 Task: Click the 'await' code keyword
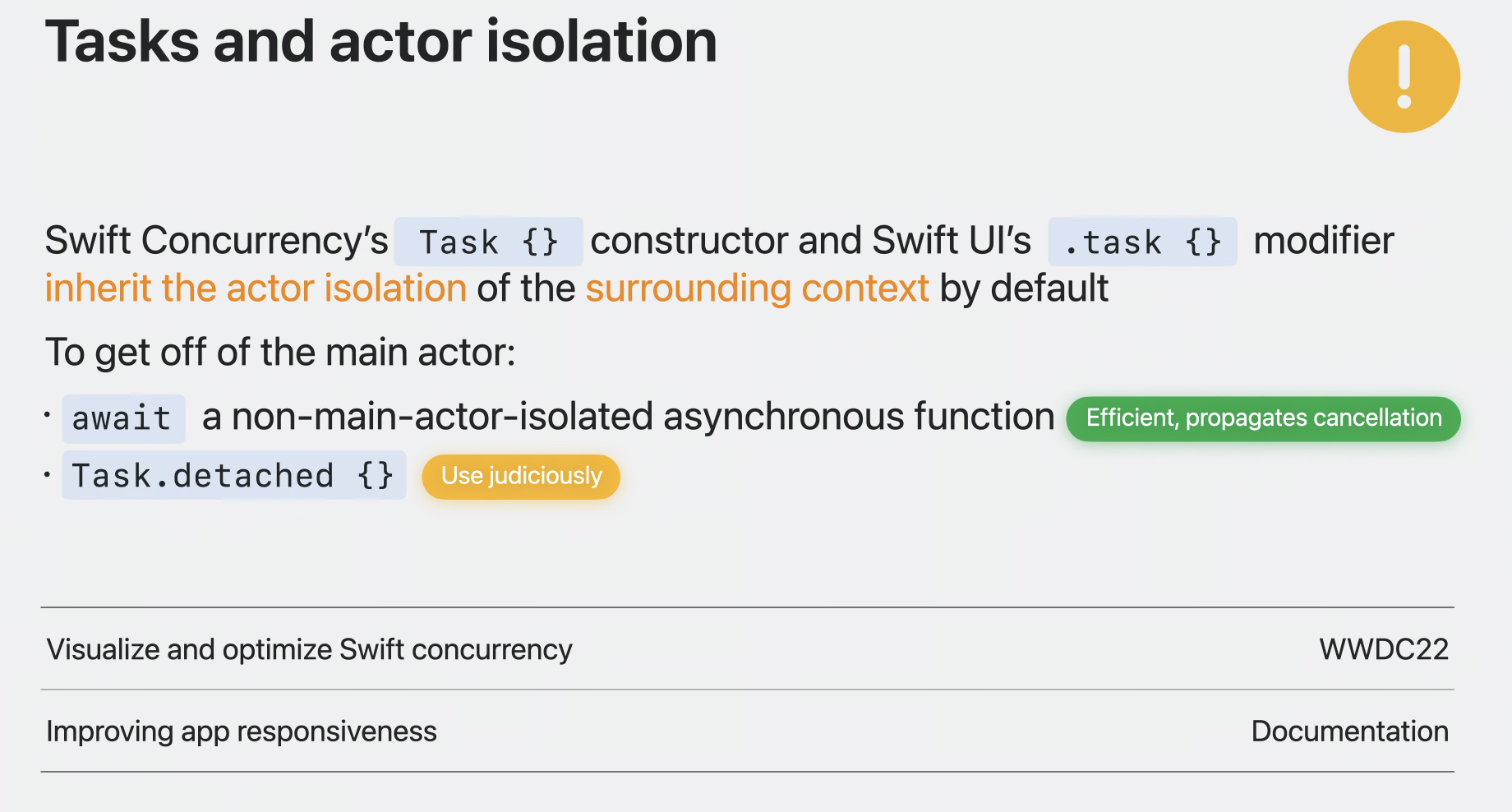click(123, 418)
